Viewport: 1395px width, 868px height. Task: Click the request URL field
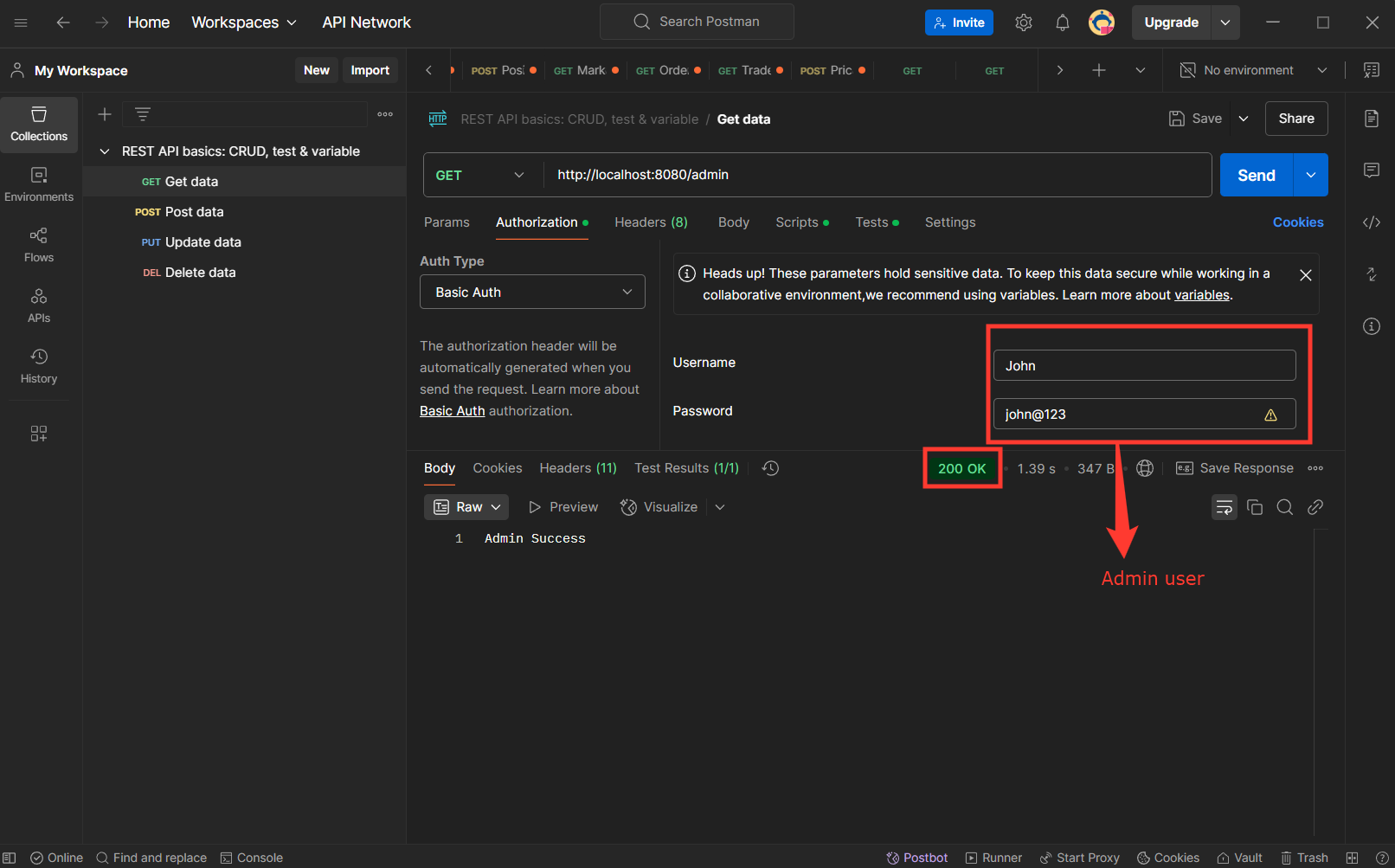(x=877, y=175)
